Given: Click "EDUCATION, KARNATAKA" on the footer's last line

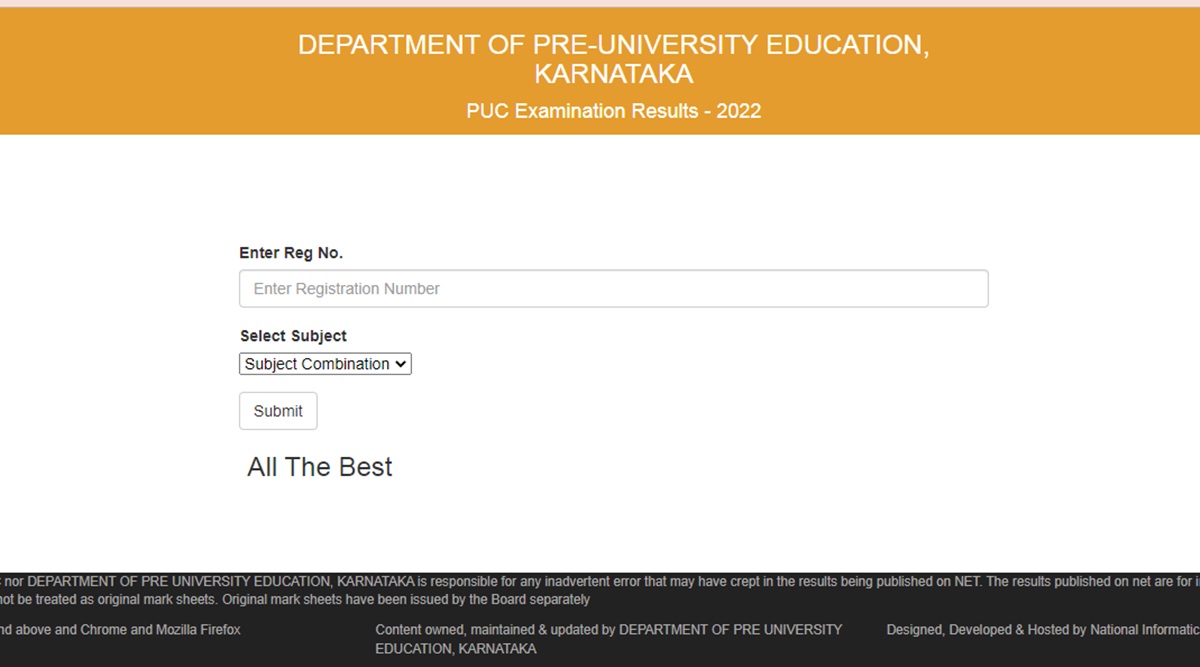Looking at the screenshot, I should (455, 649).
